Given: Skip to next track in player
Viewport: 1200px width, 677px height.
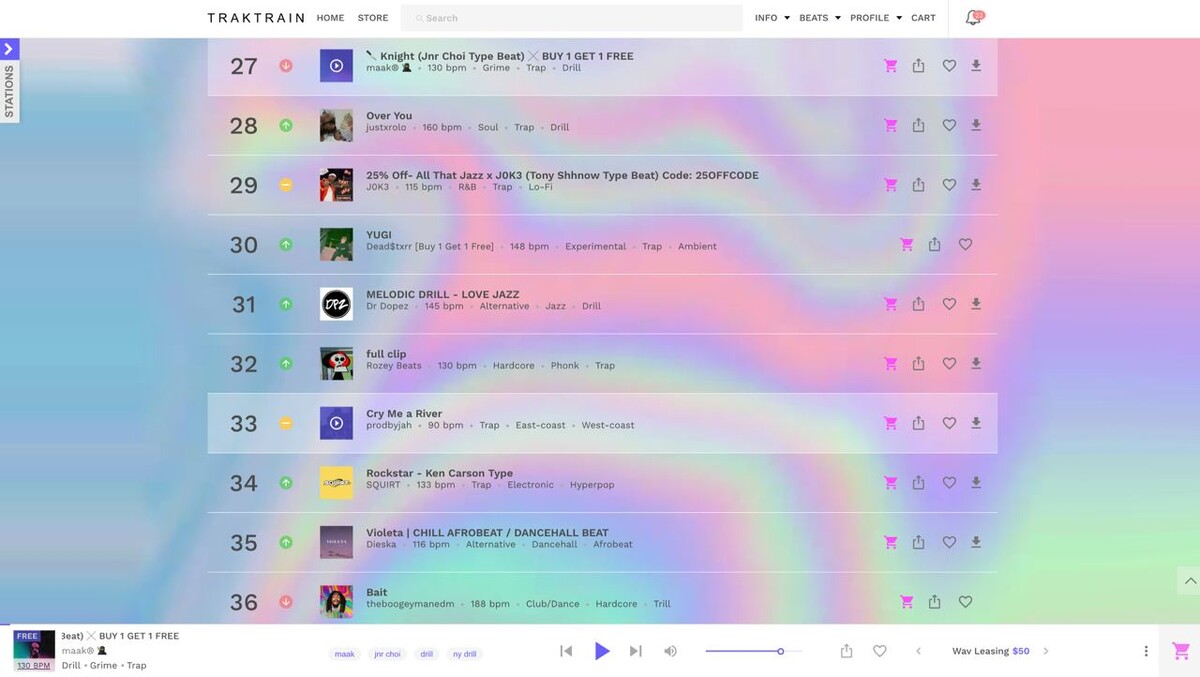Looking at the screenshot, I should point(635,651).
